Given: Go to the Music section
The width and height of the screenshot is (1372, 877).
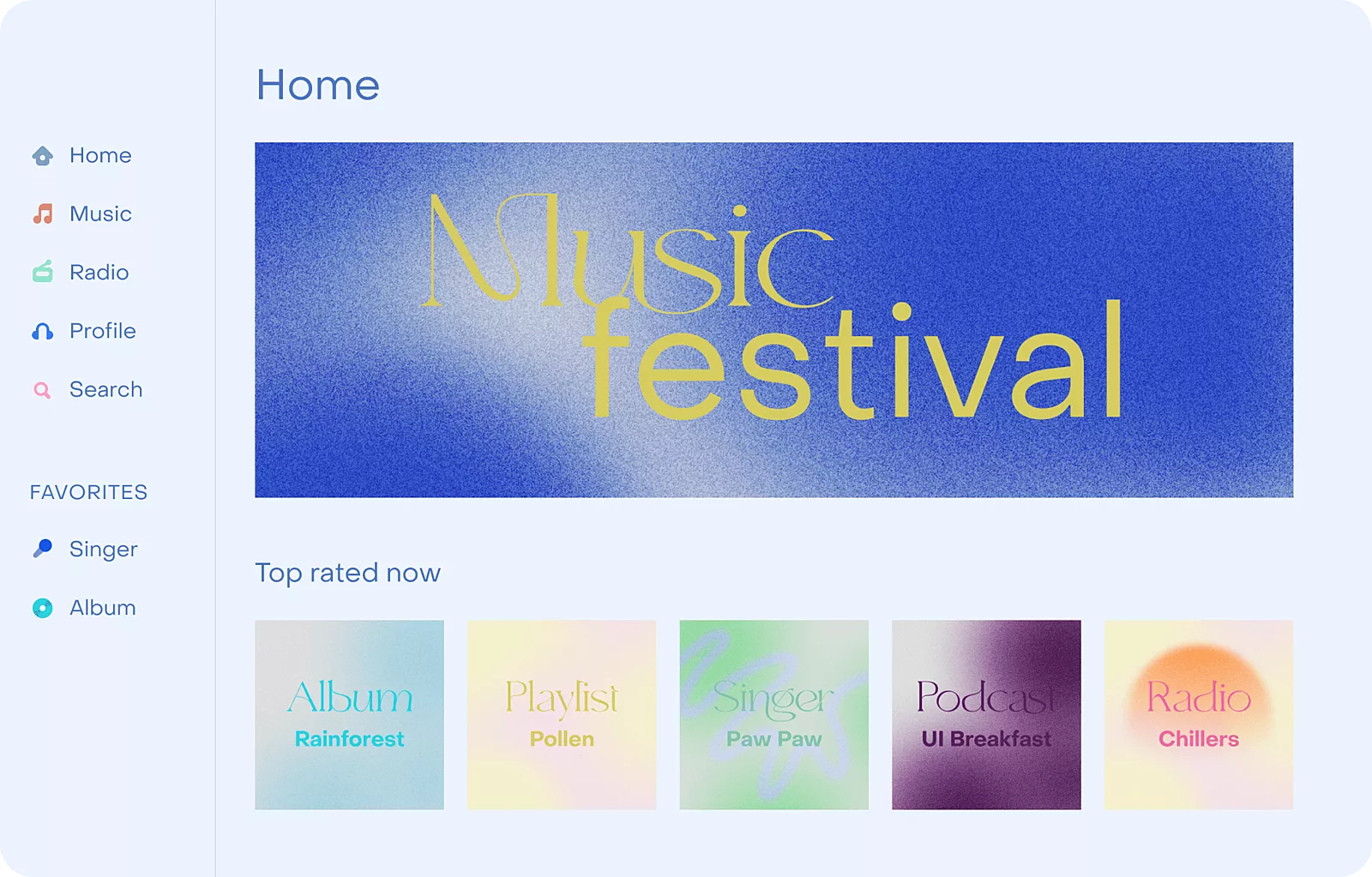Looking at the screenshot, I should click(100, 214).
